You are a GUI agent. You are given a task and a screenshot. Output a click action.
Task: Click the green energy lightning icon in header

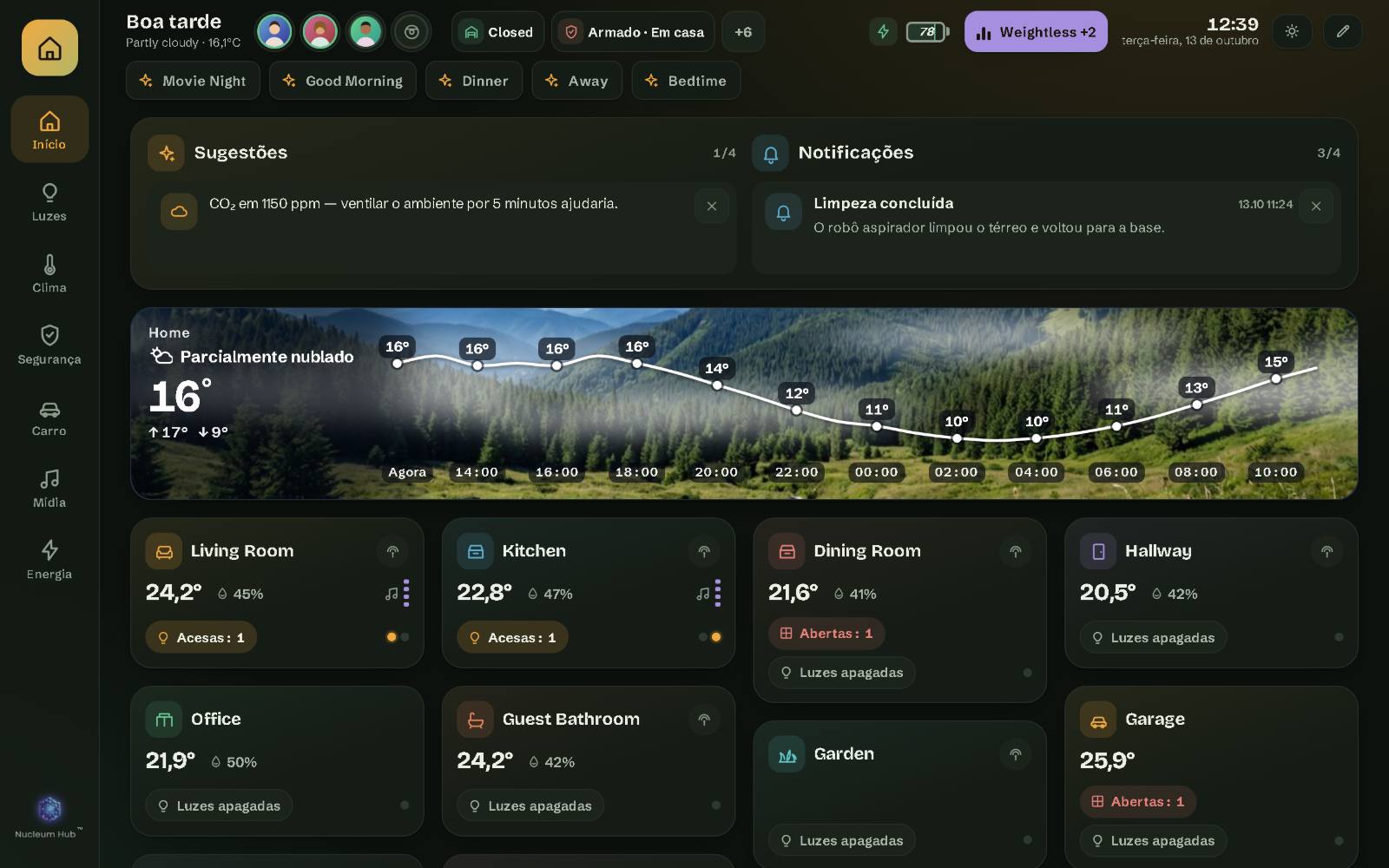pyautogui.click(x=883, y=32)
